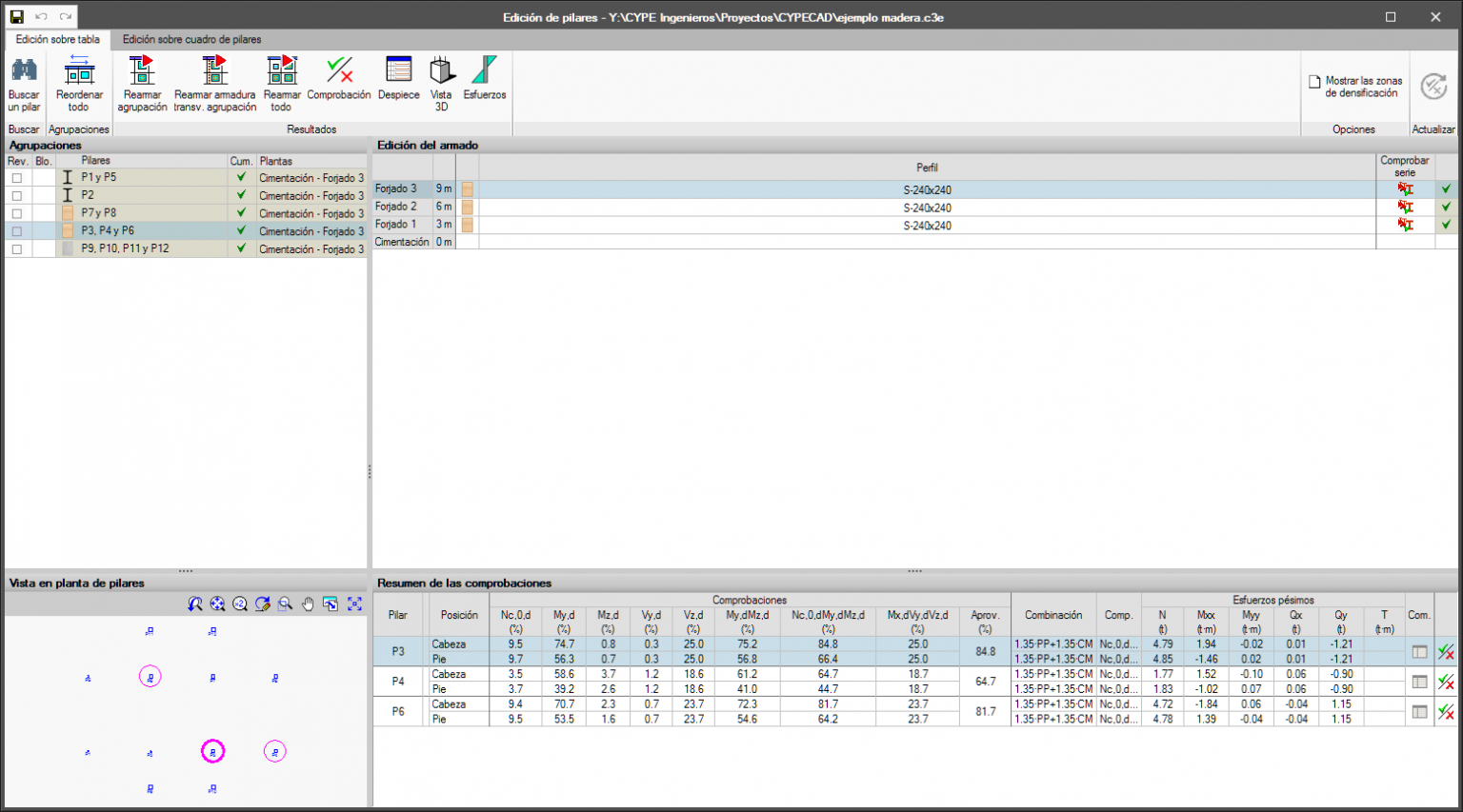
Task: Click the orange material swatch of Forjado 1
Action: (468, 226)
